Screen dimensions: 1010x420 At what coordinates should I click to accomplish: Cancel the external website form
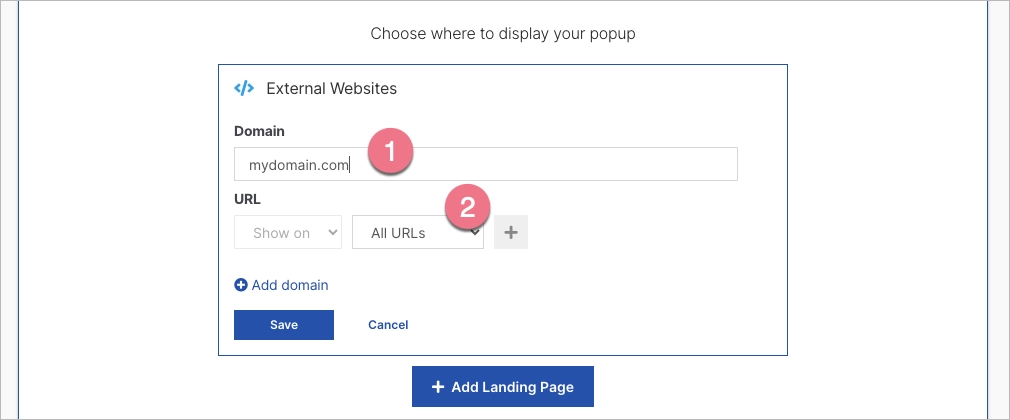388,325
